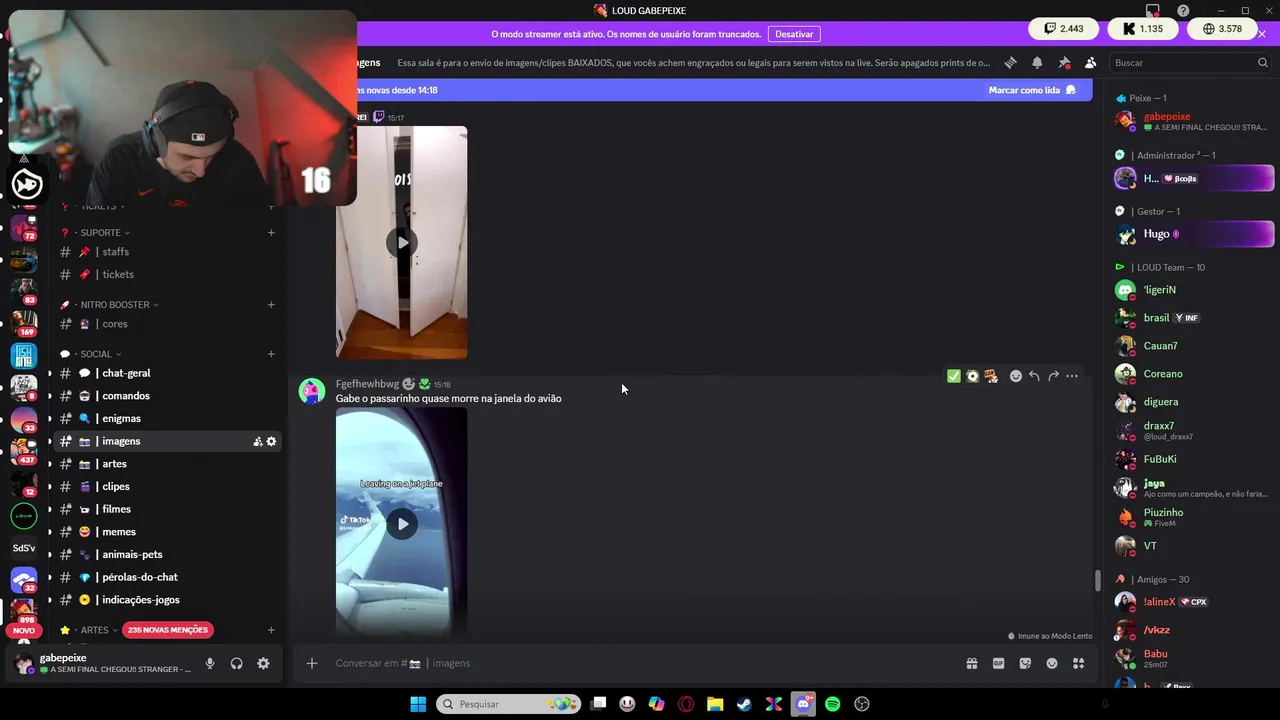
Task: Open gabepeixe member profile in list
Action: 1192,122
